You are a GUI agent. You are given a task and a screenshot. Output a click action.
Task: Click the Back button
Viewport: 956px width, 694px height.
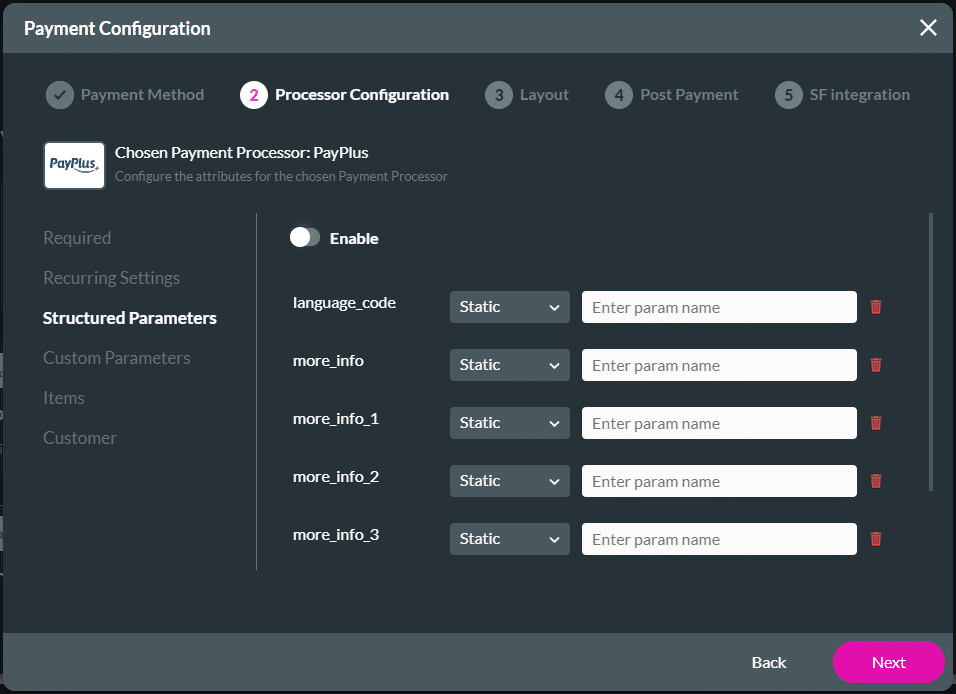[768, 662]
